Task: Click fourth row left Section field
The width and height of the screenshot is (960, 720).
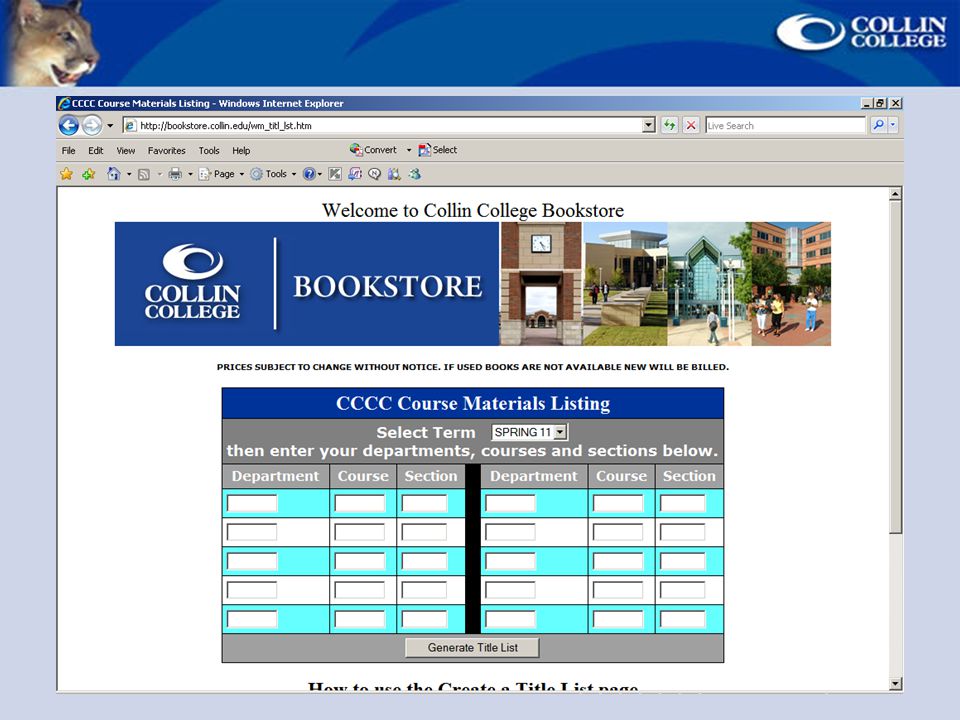Action: click(x=424, y=590)
